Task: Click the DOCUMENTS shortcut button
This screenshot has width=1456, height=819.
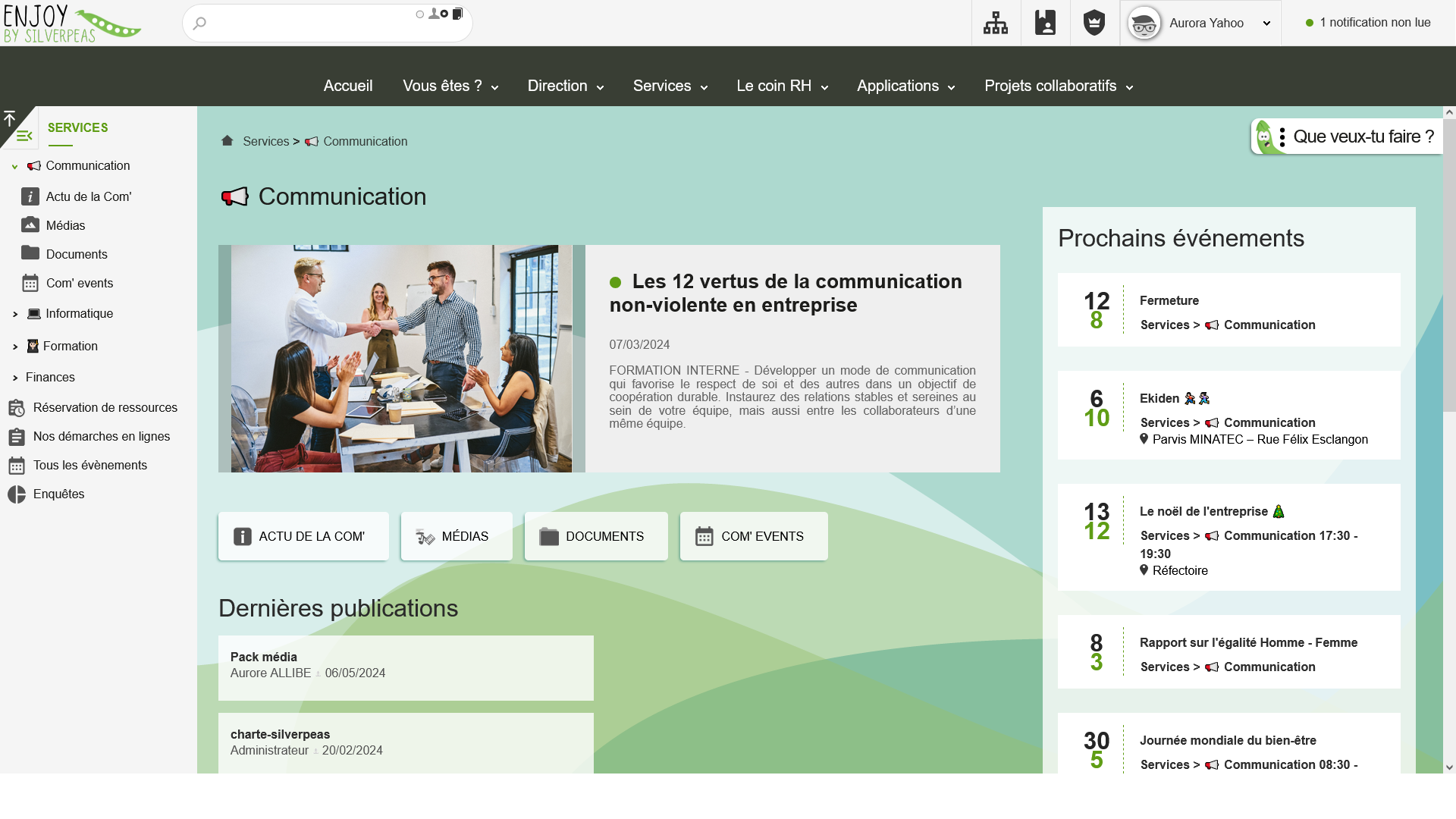Action: coord(596,536)
